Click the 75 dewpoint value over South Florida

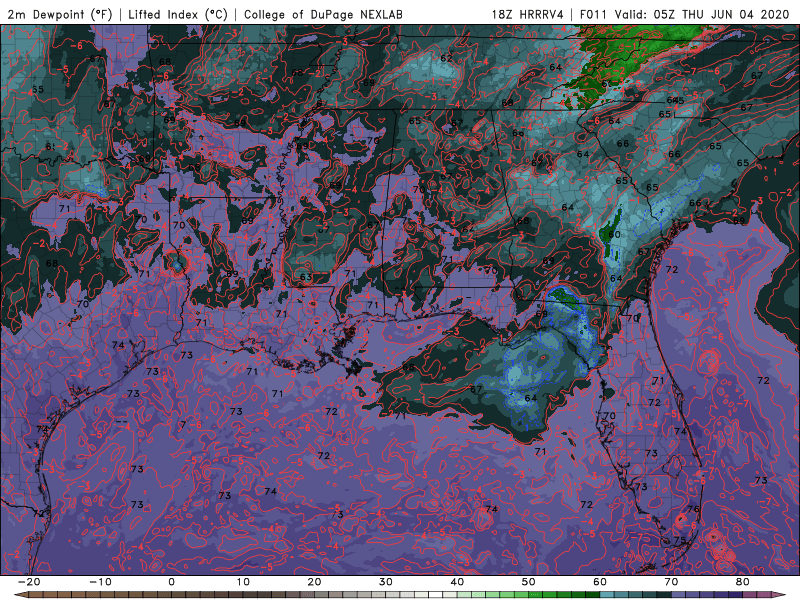click(x=680, y=540)
